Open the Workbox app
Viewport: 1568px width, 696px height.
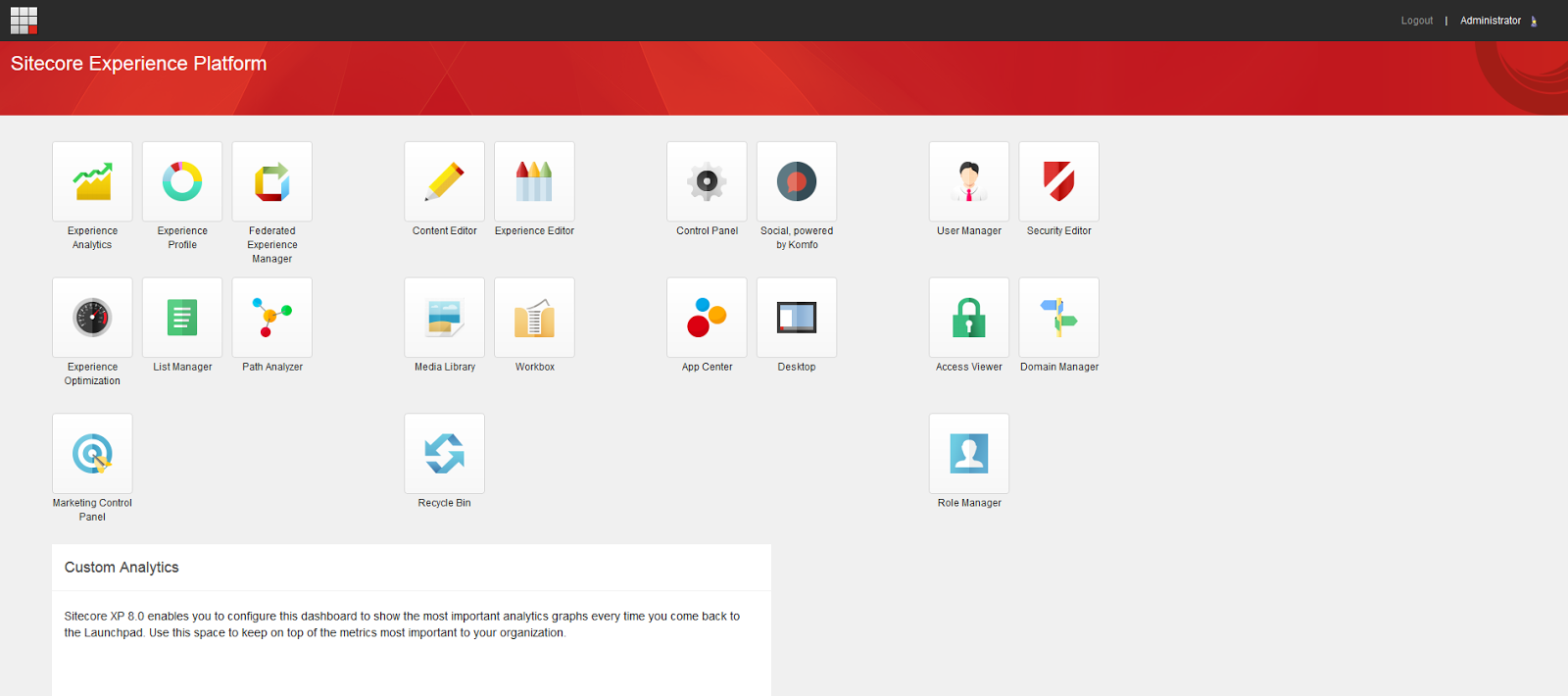click(534, 318)
